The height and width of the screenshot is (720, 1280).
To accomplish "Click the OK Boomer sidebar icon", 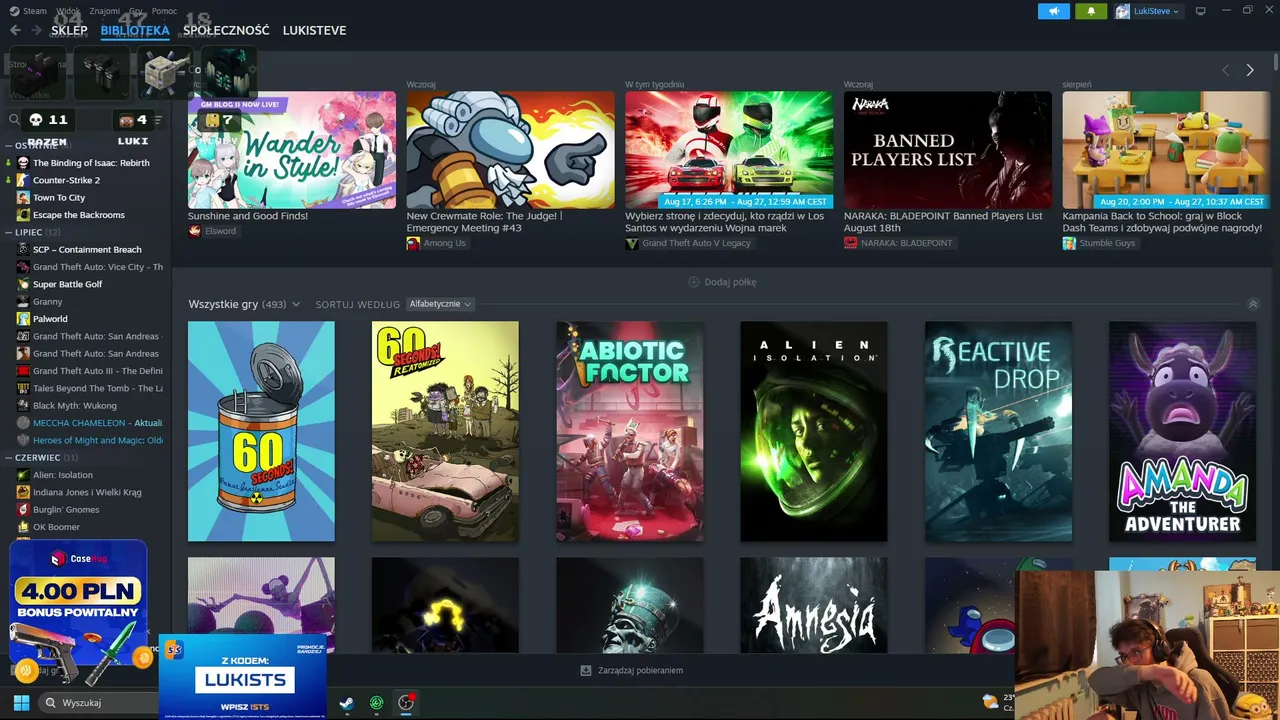I will pyautogui.click(x=23, y=527).
